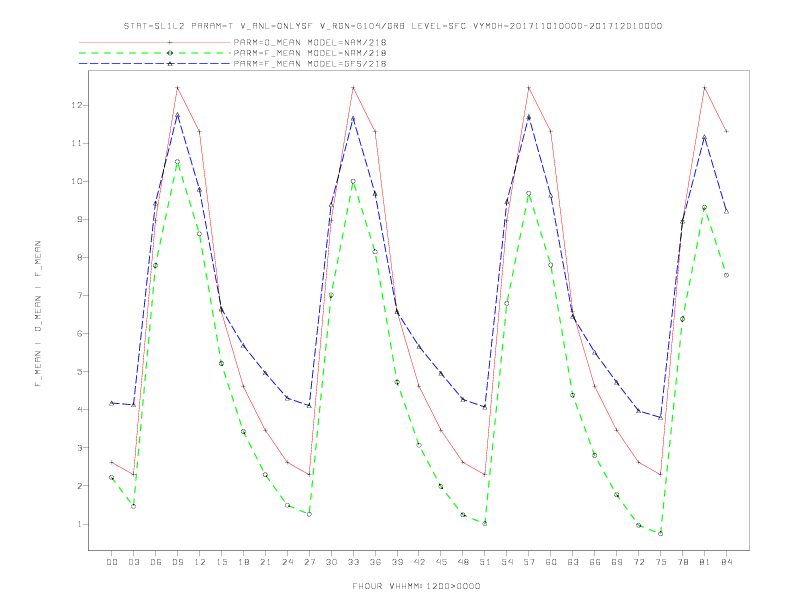The height and width of the screenshot is (612, 792).
Task: Click x-axis tick label 81
Action: pyautogui.click(x=705, y=562)
